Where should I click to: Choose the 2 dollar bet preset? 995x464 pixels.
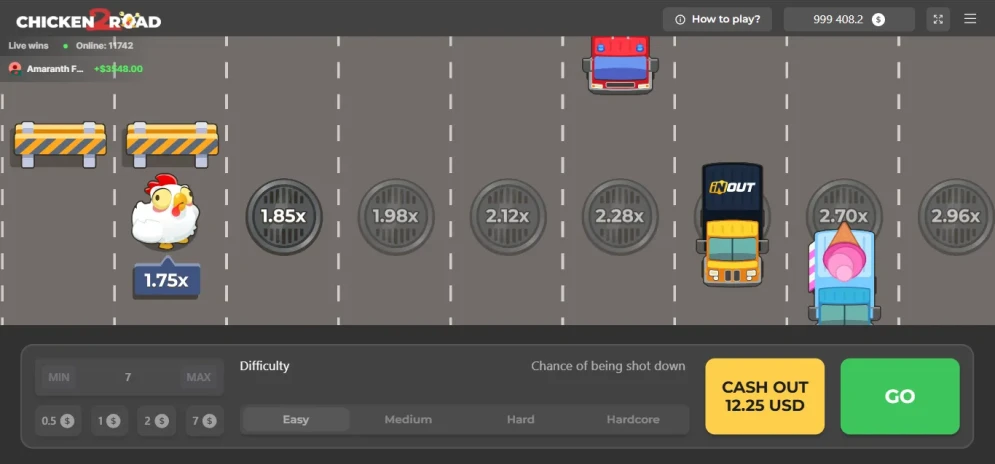tap(152, 420)
